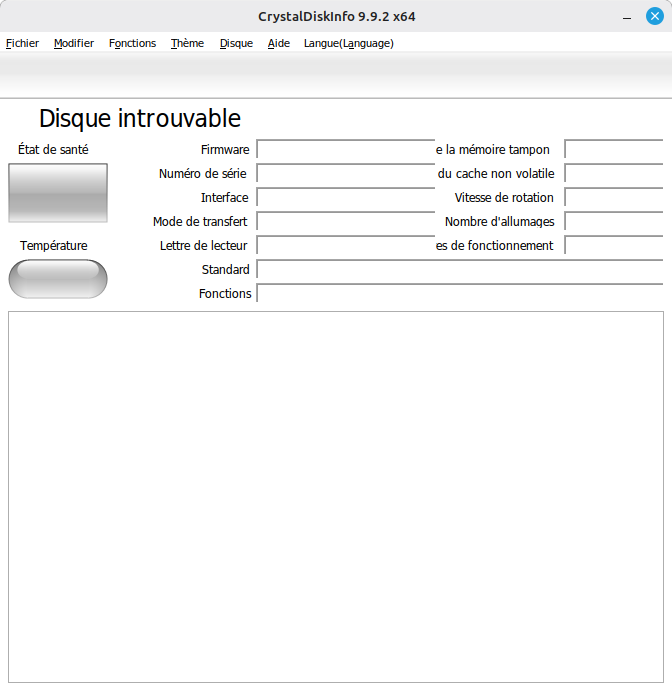672x691 pixels.
Task: Click the gray health status button
Action: pos(58,193)
